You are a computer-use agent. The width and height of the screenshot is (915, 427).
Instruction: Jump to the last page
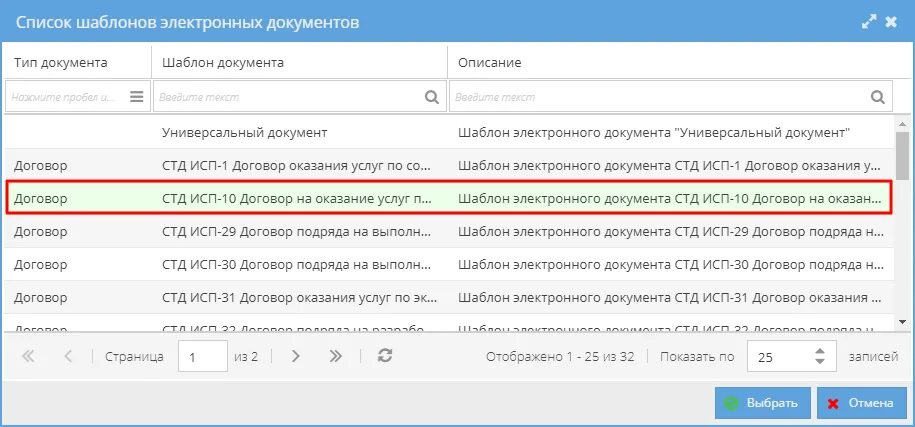coord(336,356)
